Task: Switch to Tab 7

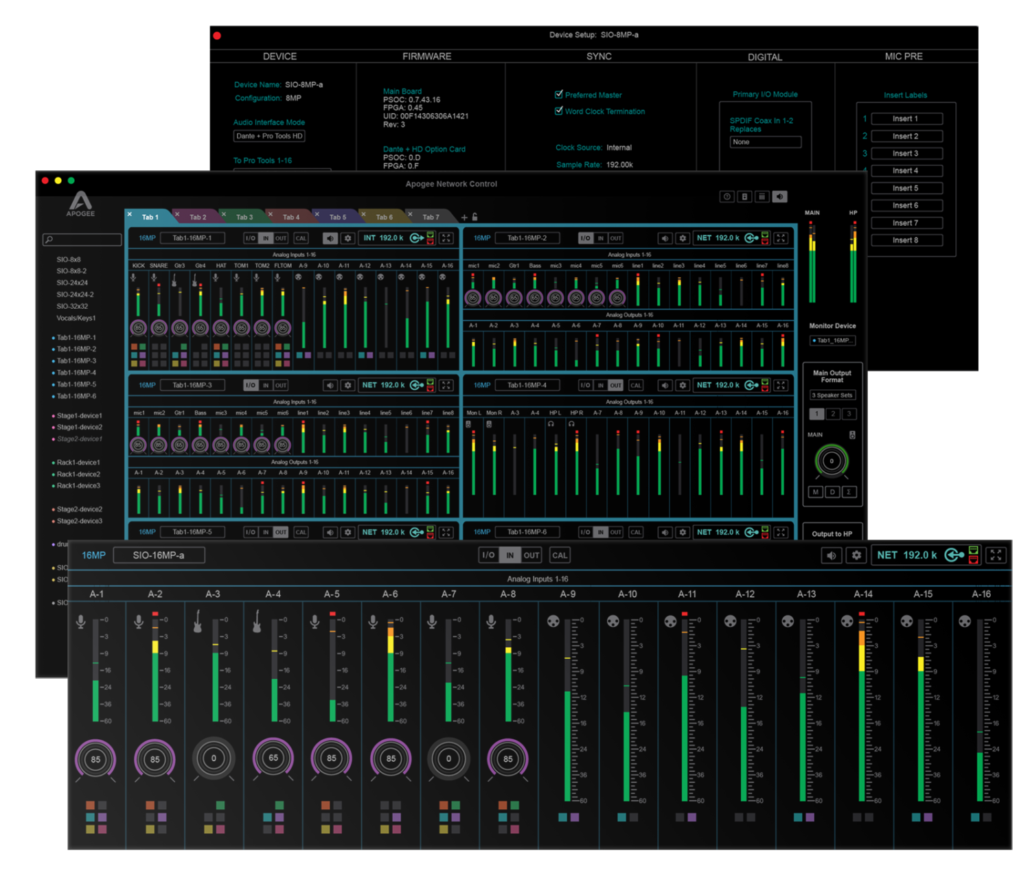Action: (430, 217)
